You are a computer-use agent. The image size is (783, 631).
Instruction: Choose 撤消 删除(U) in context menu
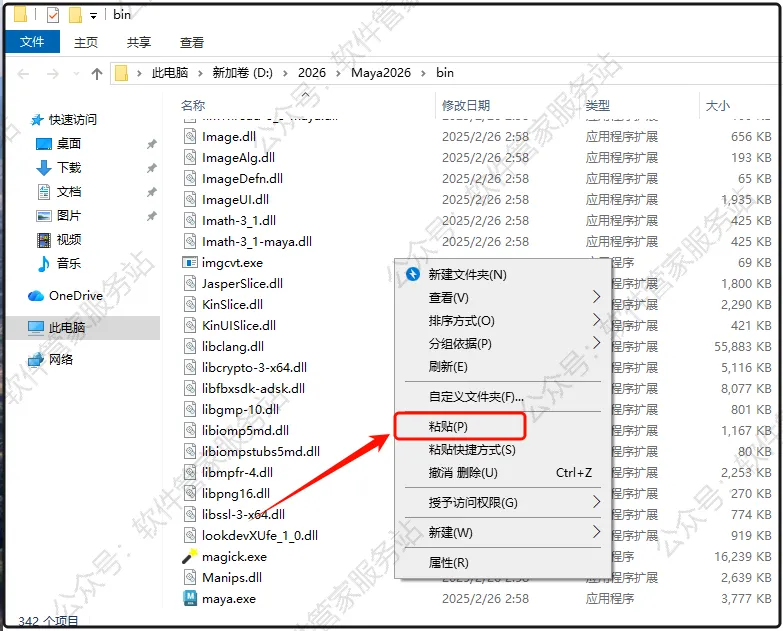pyautogui.click(x=503, y=472)
